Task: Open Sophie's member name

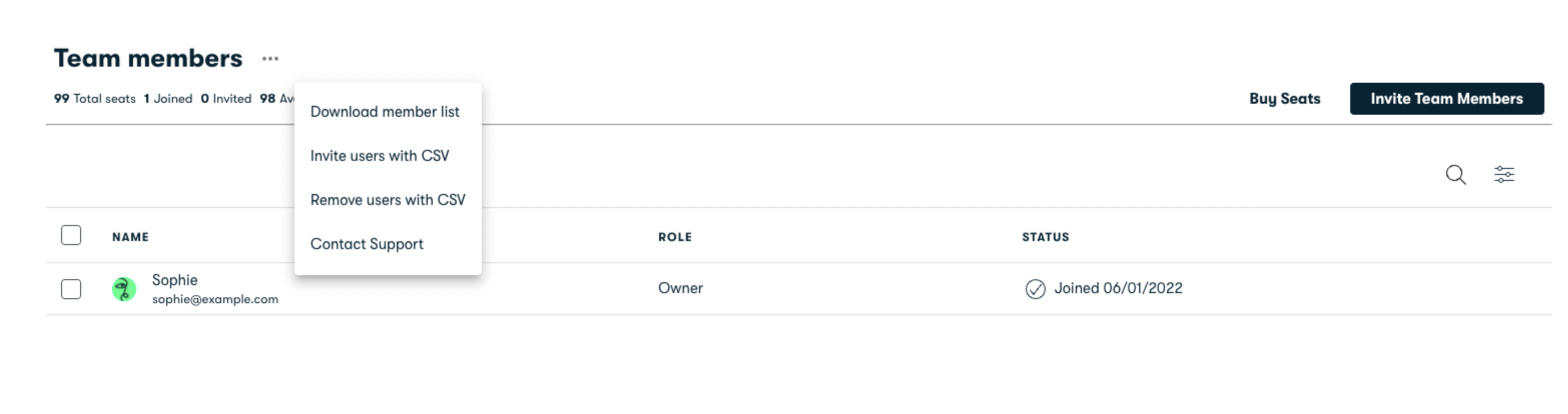Action: coord(175,280)
